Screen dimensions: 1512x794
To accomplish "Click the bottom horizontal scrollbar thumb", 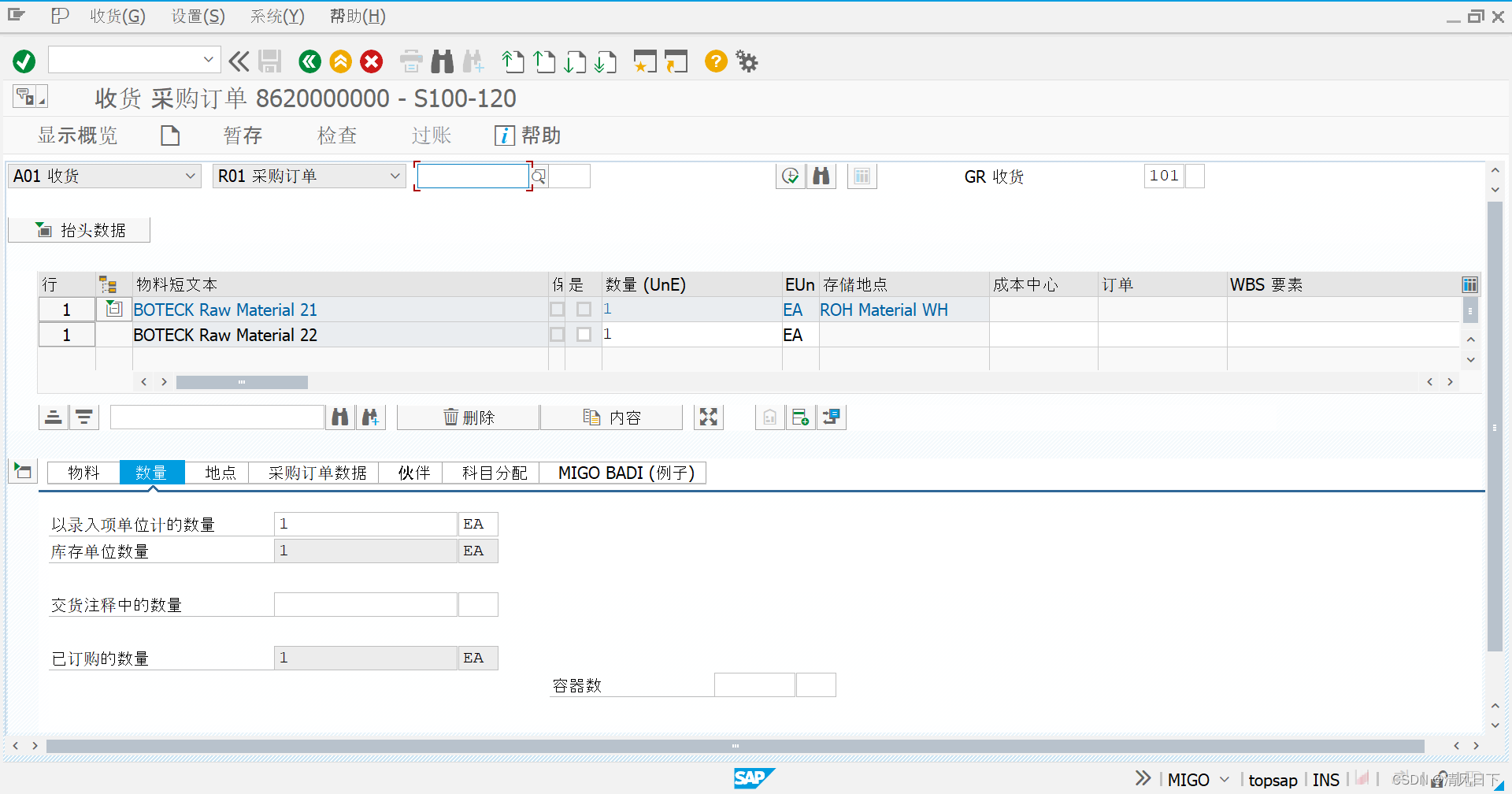I will [x=735, y=746].
